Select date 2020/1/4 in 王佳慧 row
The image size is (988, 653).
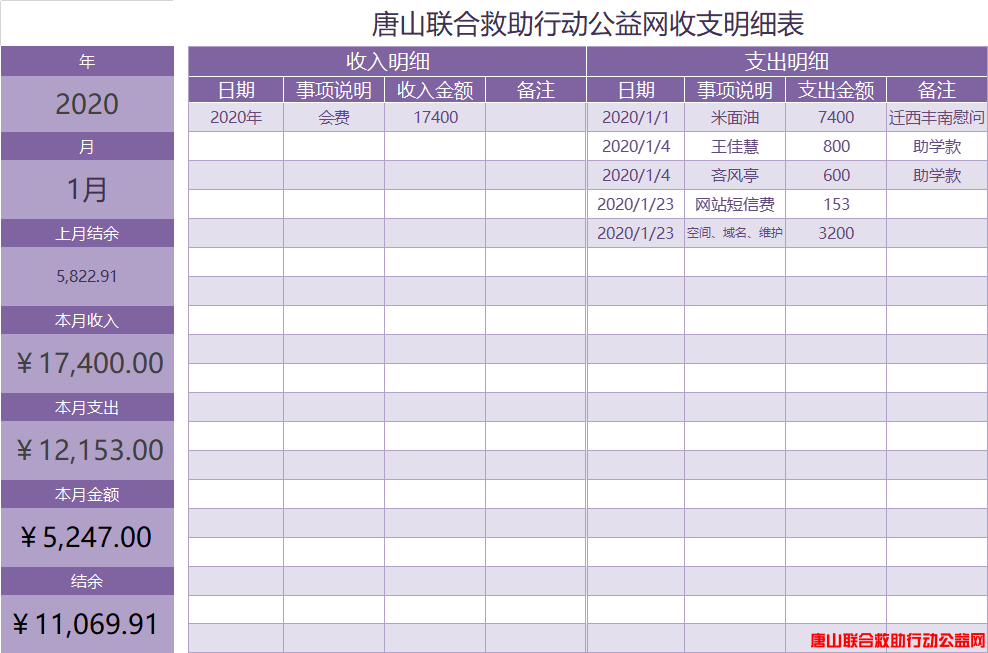click(x=636, y=146)
